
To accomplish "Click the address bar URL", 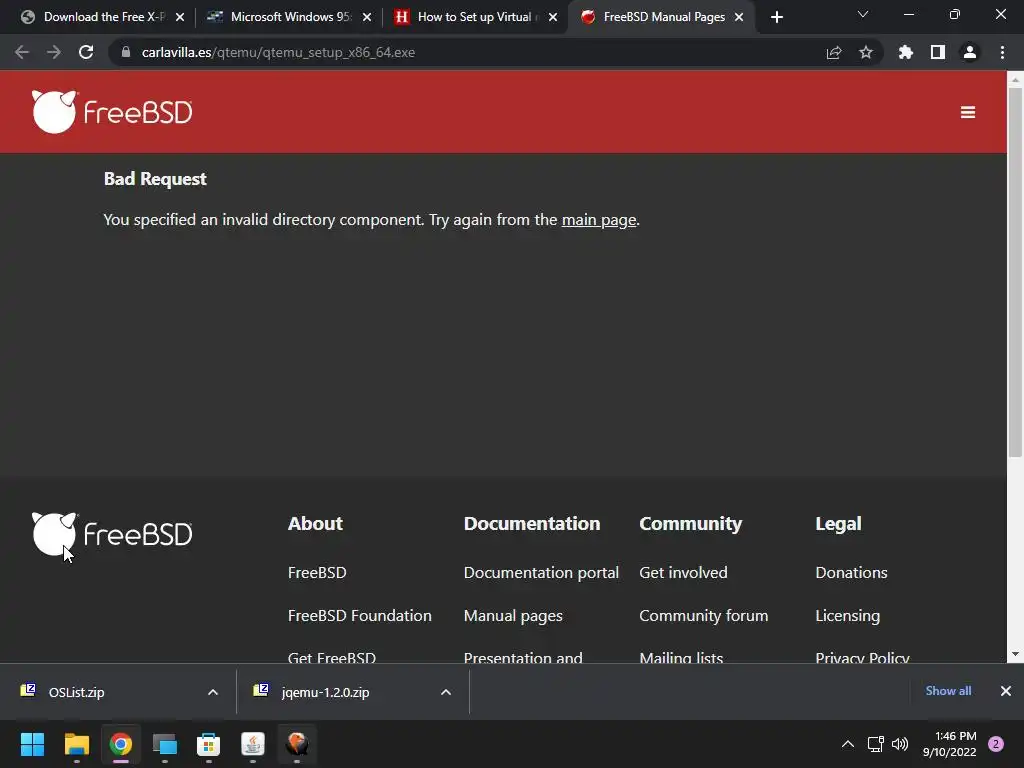I will tap(278, 52).
